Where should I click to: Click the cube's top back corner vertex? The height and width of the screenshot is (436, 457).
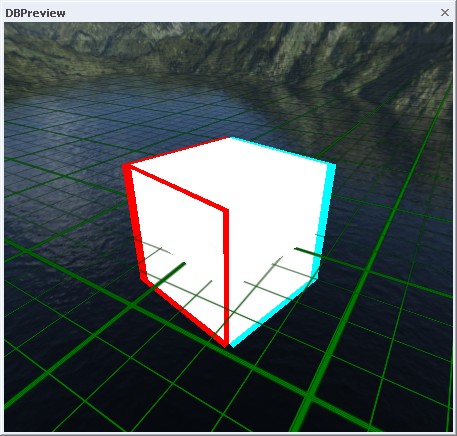[x=229, y=138]
